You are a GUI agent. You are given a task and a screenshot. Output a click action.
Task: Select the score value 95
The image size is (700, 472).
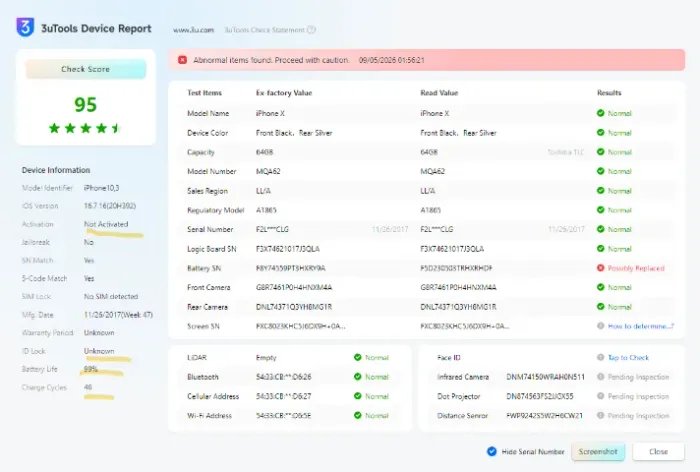[85, 104]
